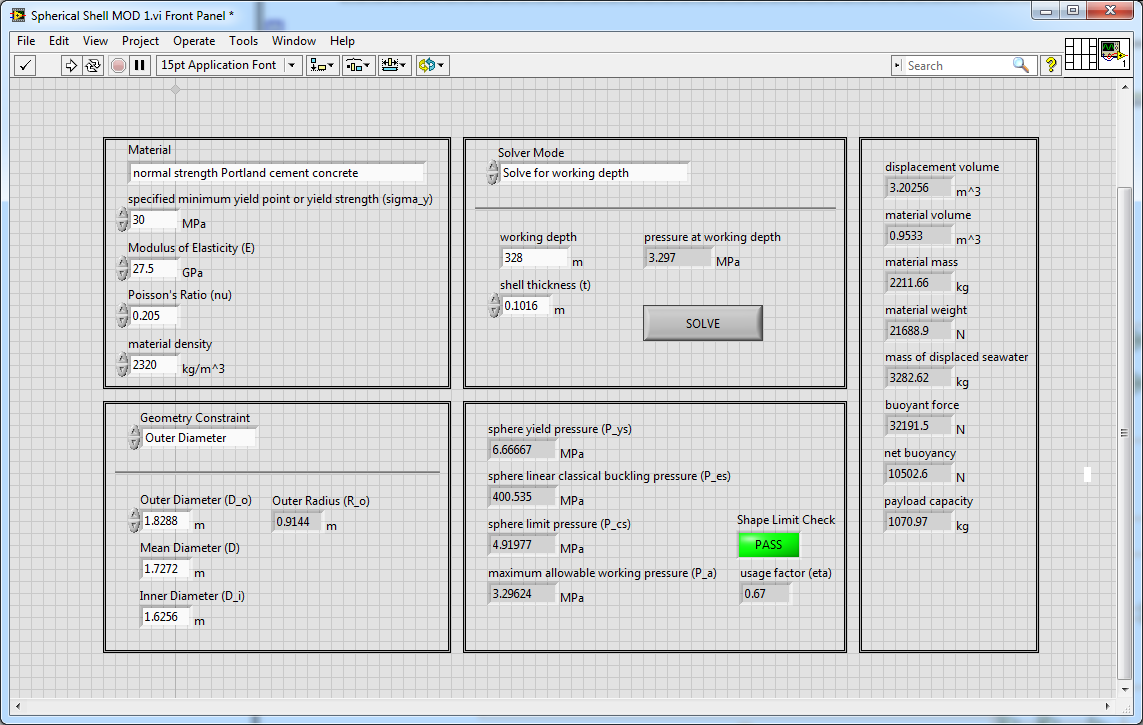Image resolution: width=1143 pixels, height=725 pixels.
Task: Open the Edit menu
Action: [x=59, y=41]
